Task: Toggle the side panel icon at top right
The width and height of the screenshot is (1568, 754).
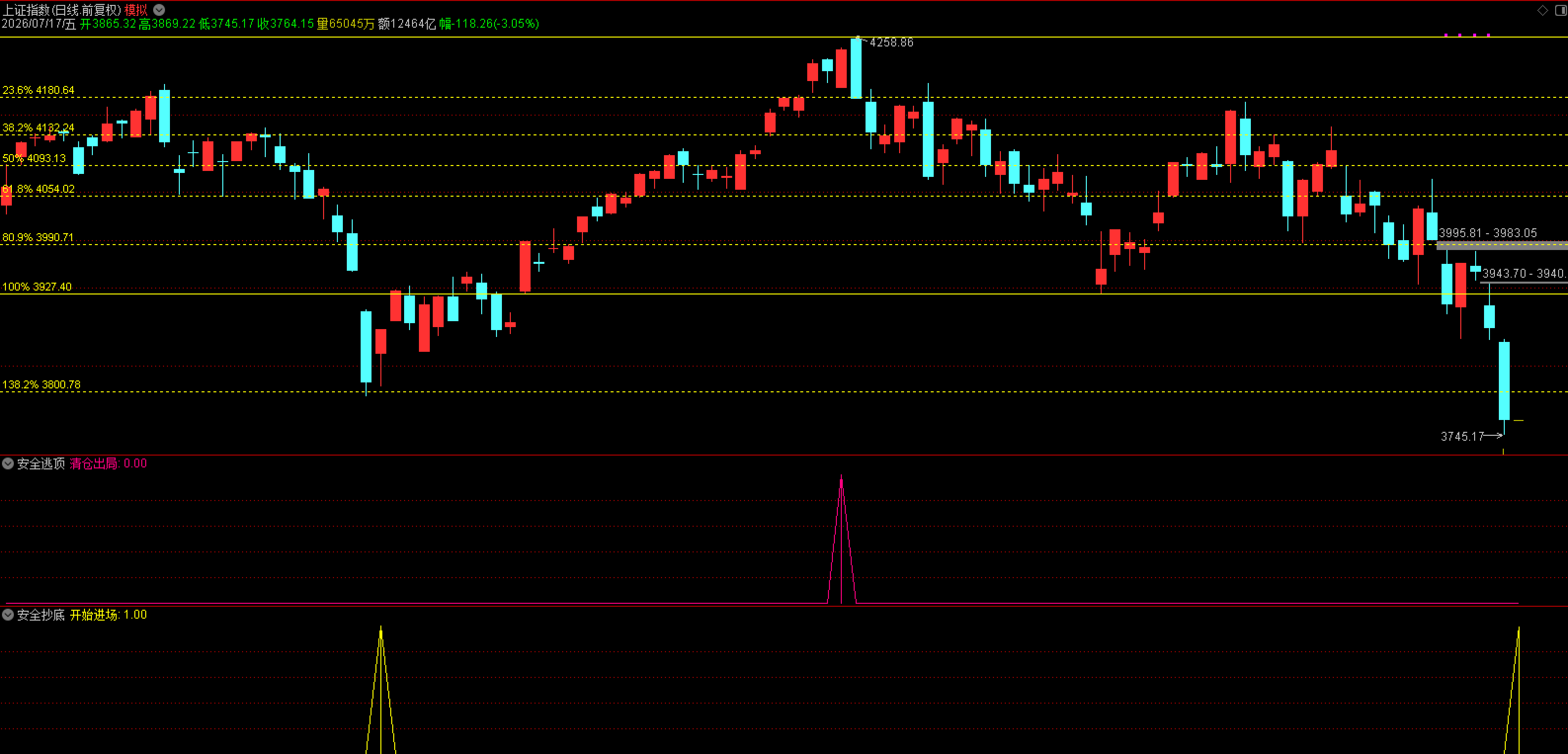Action: click(x=1561, y=10)
